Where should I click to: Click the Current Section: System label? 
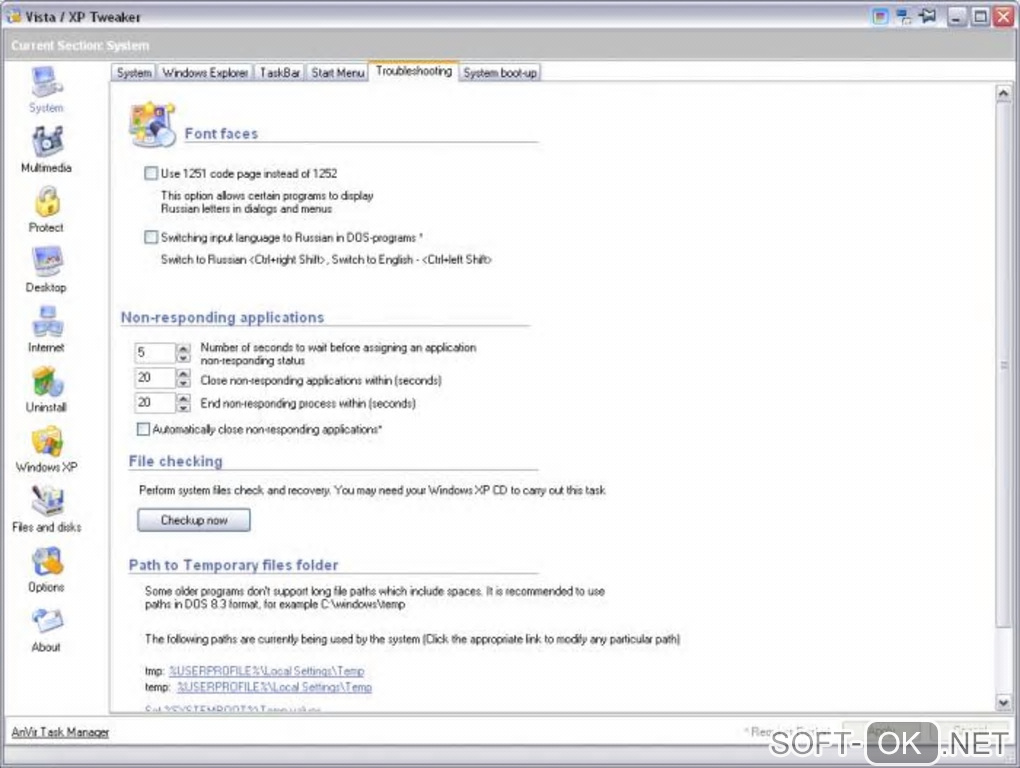(x=80, y=46)
